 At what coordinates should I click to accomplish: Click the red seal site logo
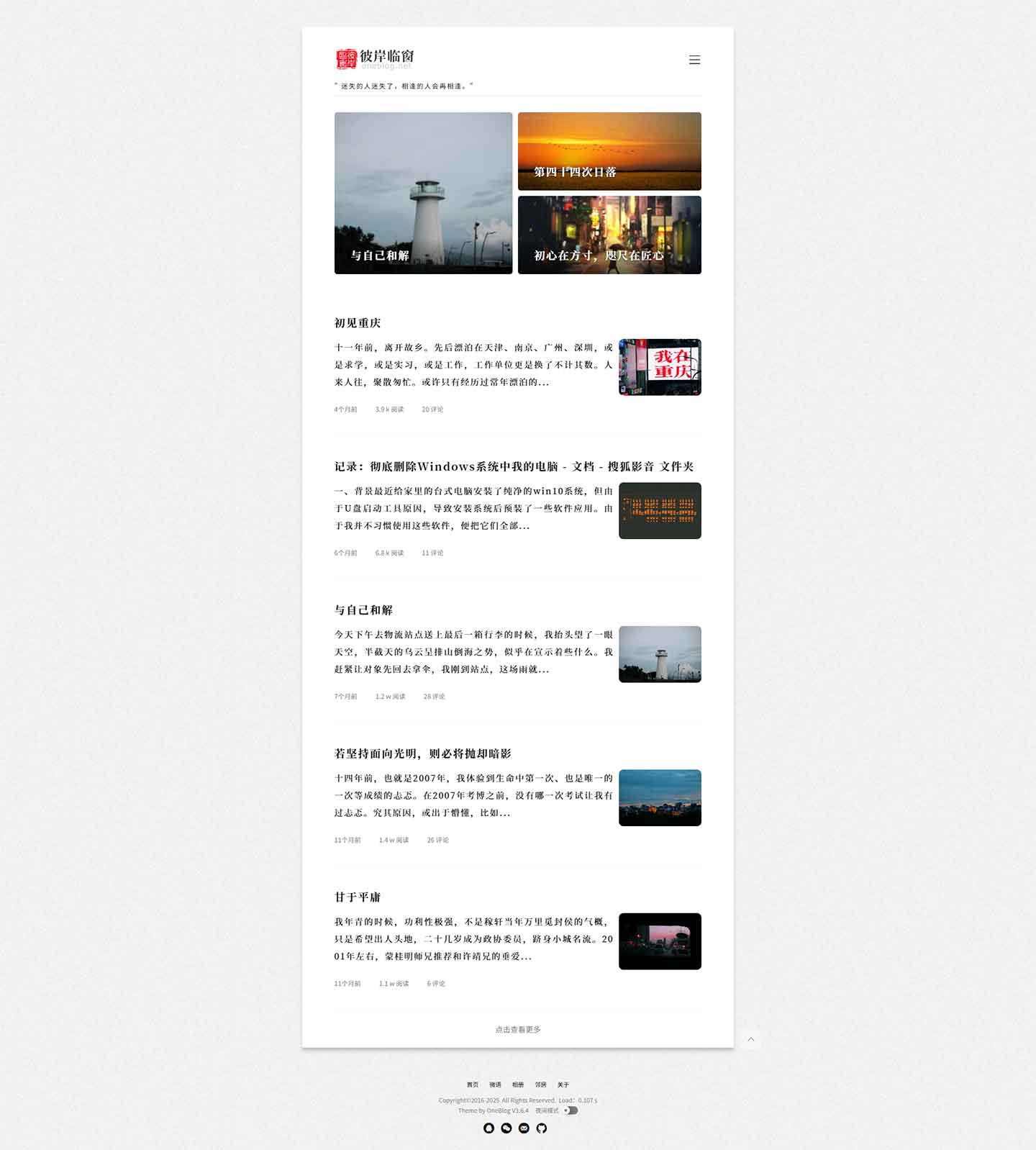pyautogui.click(x=346, y=59)
